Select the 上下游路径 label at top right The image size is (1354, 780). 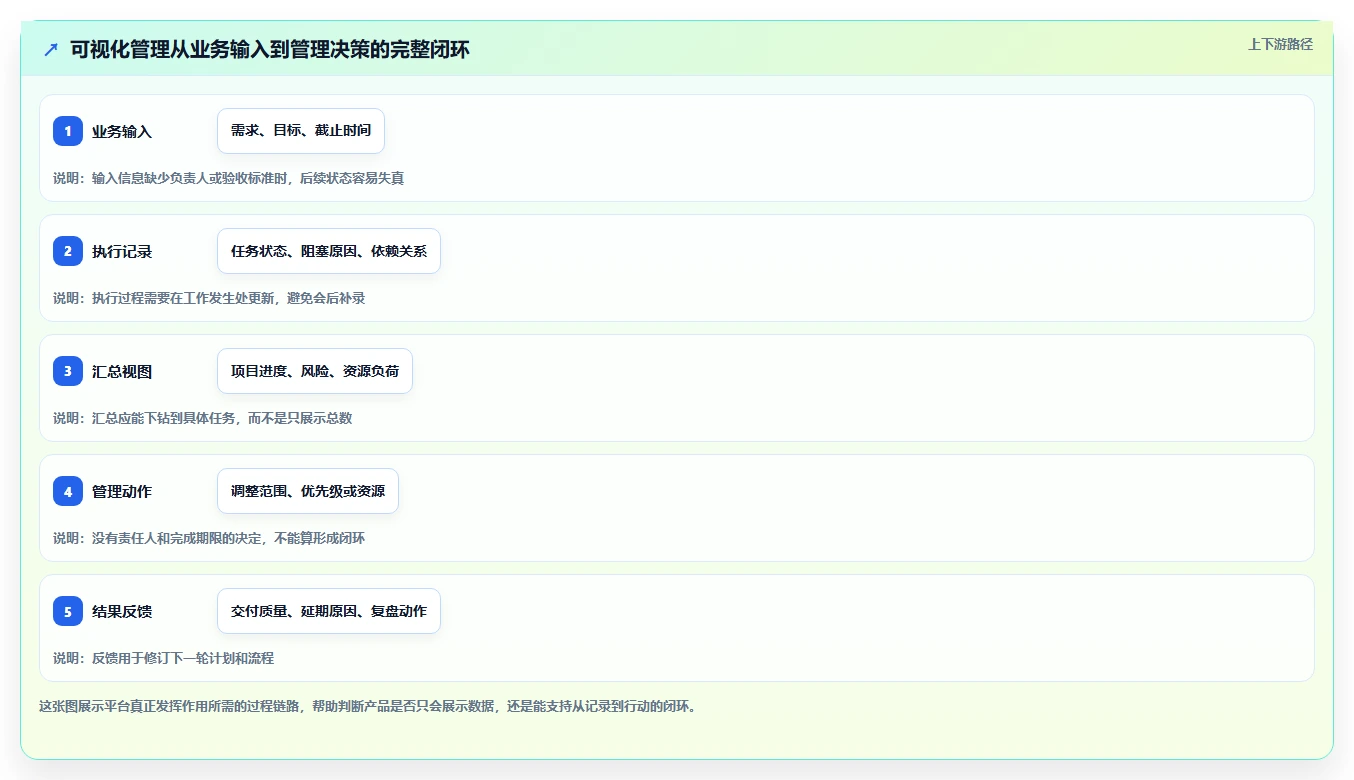(x=1280, y=44)
